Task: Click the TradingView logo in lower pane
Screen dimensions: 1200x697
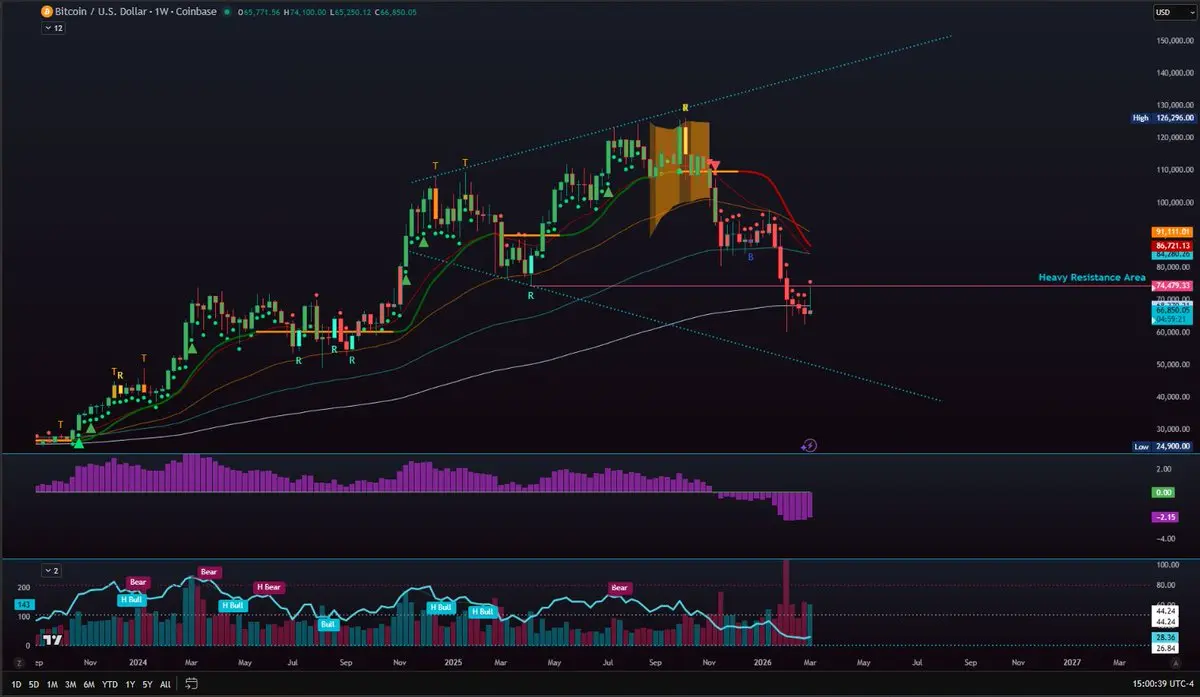Action: pyautogui.click(x=53, y=640)
